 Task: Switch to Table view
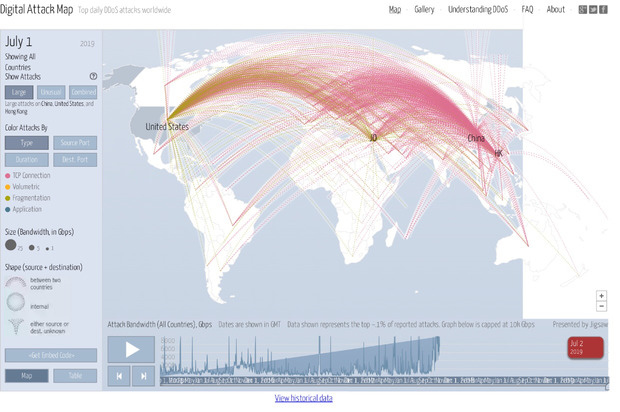click(x=75, y=376)
